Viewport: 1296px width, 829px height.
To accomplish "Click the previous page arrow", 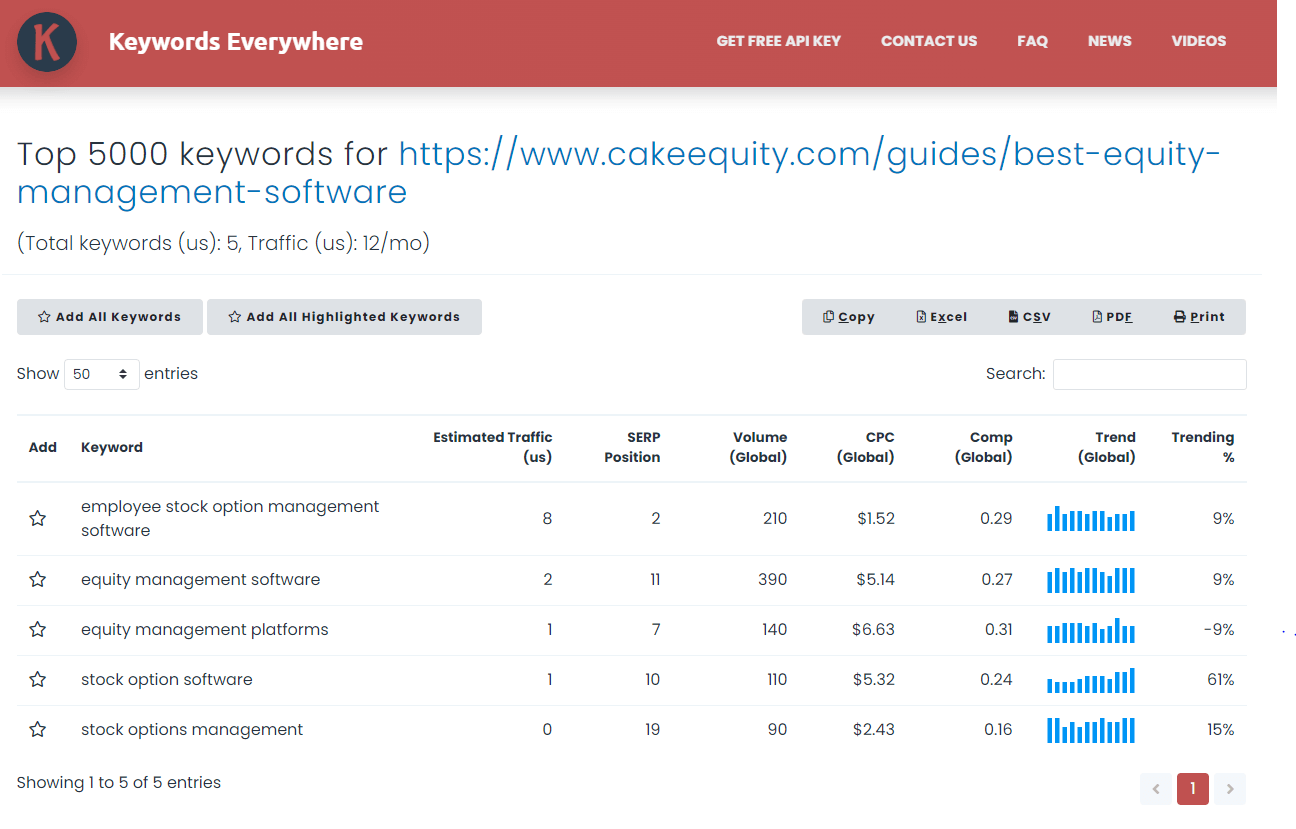I will (1156, 789).
